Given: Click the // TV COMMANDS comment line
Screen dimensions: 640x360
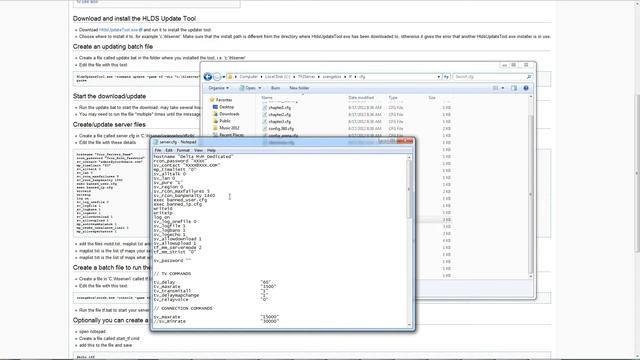Looking at the screenshot, I should click(x=172, y=273).
